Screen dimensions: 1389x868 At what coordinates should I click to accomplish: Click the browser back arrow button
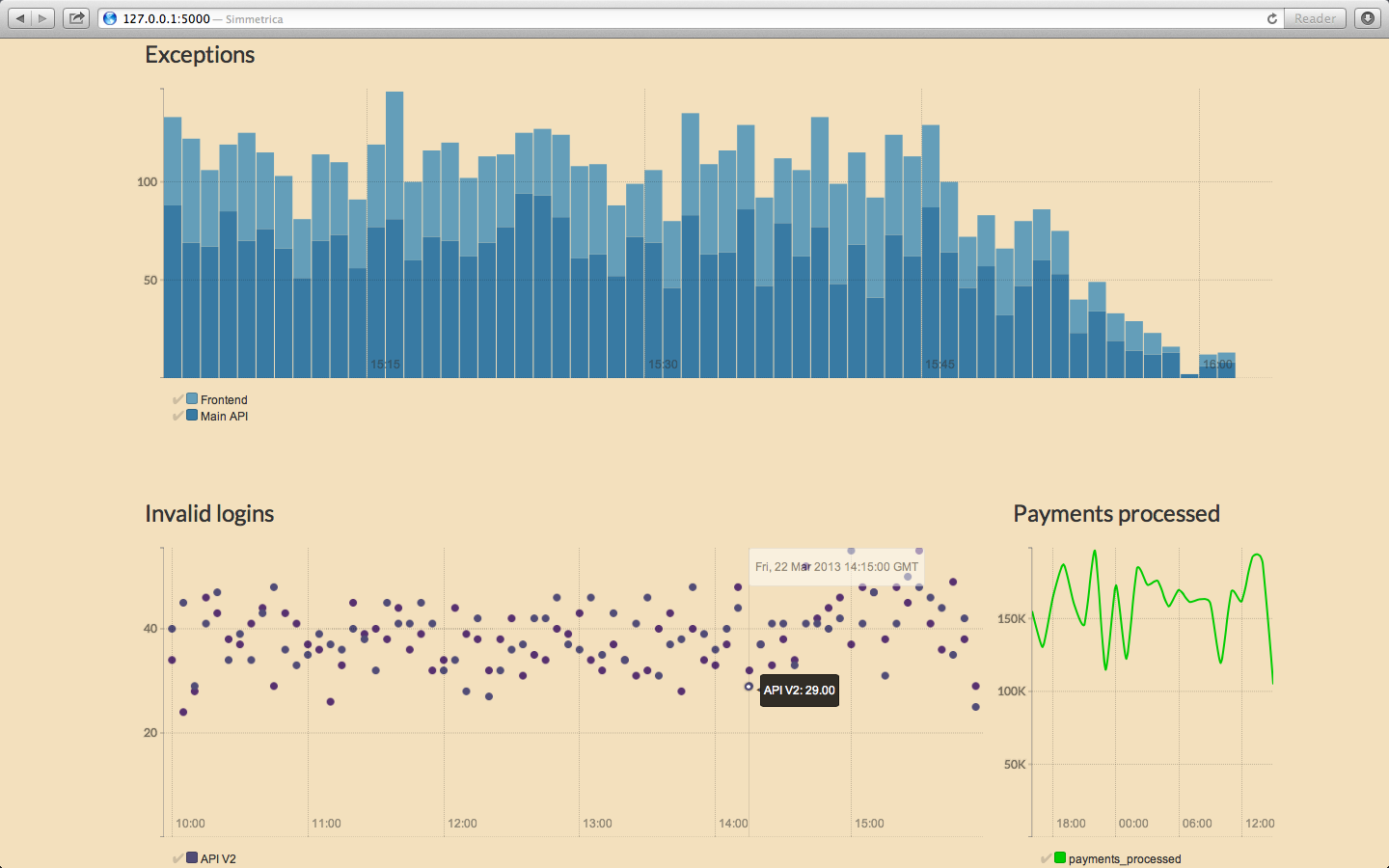[x=19, y=18]
